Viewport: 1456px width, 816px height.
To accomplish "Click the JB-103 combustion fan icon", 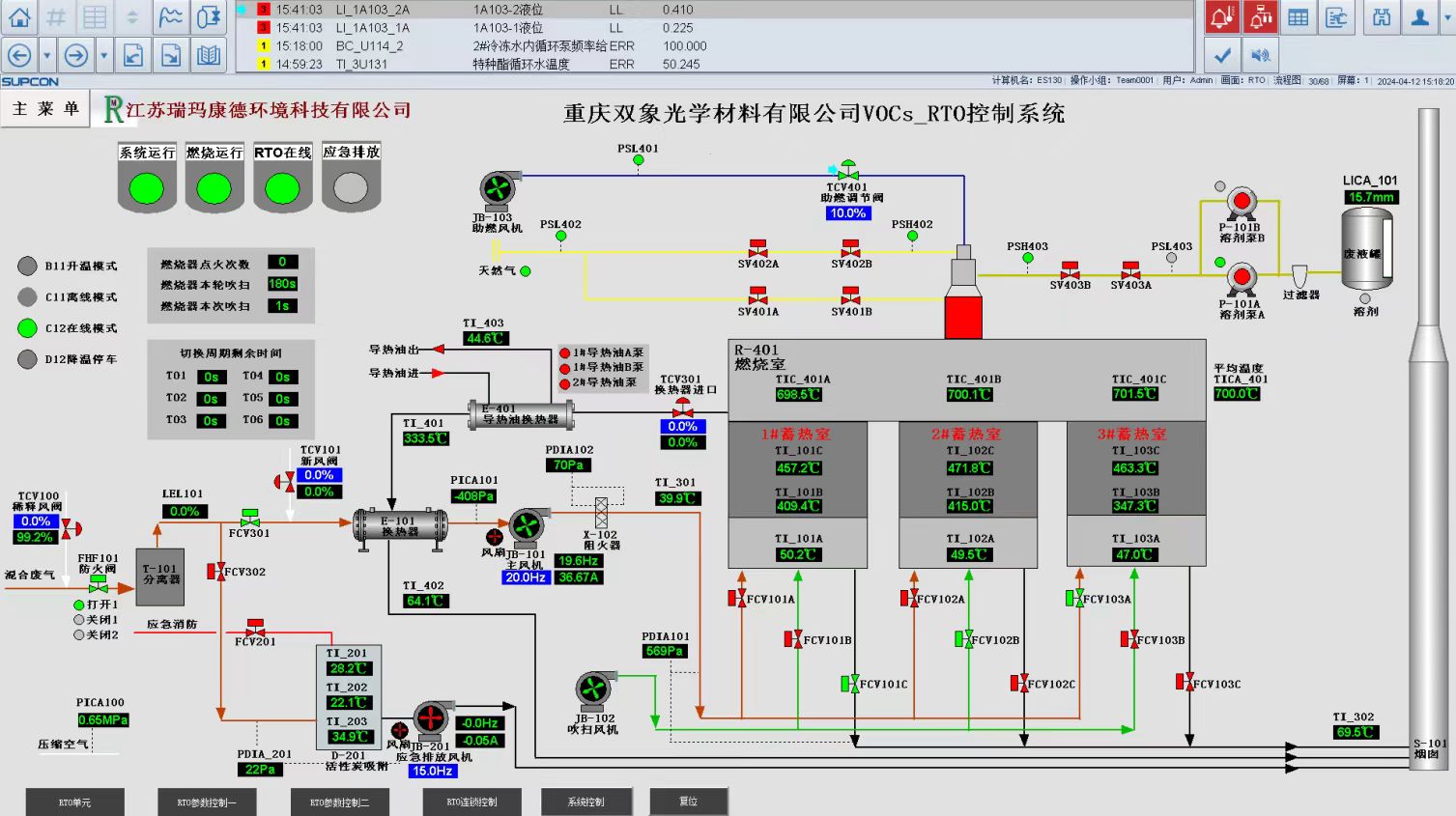I will [499, 191].
